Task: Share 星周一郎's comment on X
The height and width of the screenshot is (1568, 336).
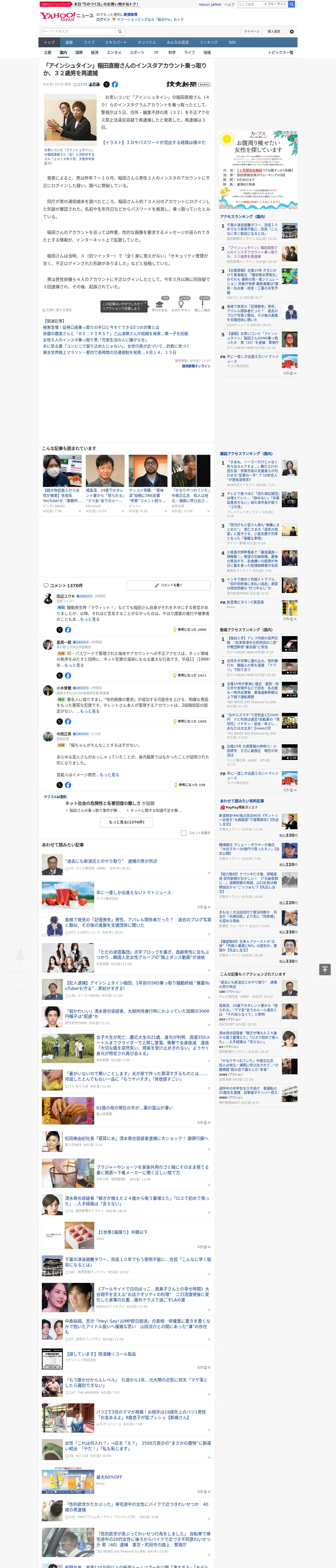Action: click(59, 675)
